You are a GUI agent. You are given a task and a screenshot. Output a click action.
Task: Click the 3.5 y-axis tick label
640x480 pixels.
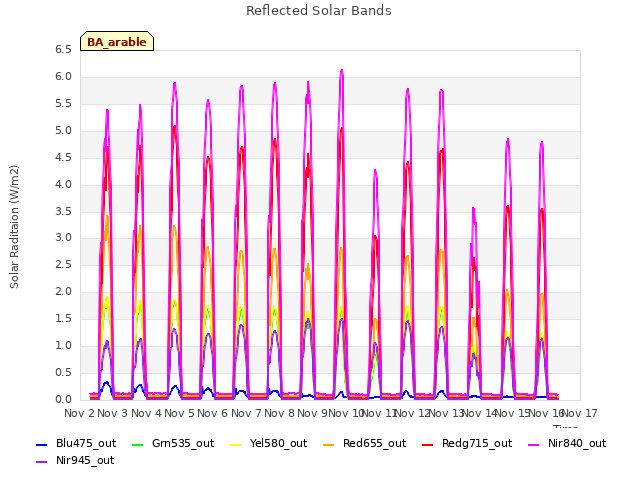(x=63, y=211)
